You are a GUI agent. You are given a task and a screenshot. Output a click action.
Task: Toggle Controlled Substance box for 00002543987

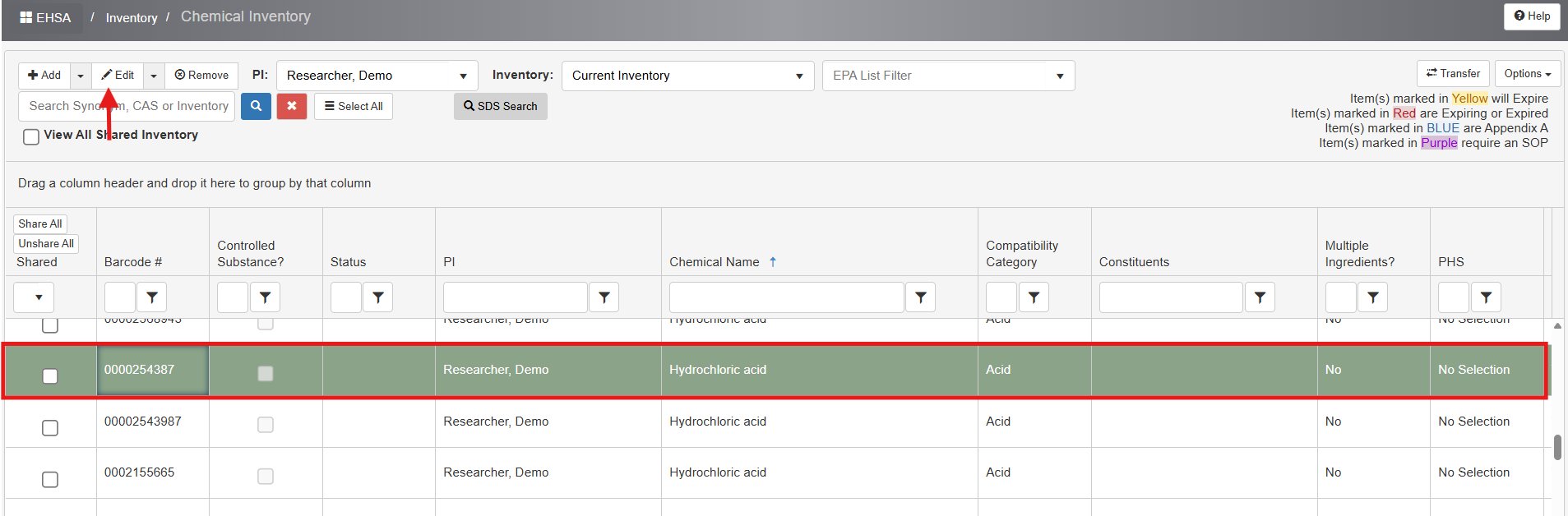click(x=265, y=425)
